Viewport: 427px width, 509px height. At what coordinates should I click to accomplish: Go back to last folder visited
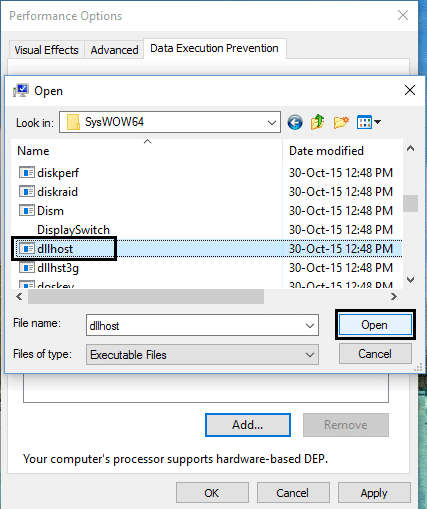pos(295,122)
